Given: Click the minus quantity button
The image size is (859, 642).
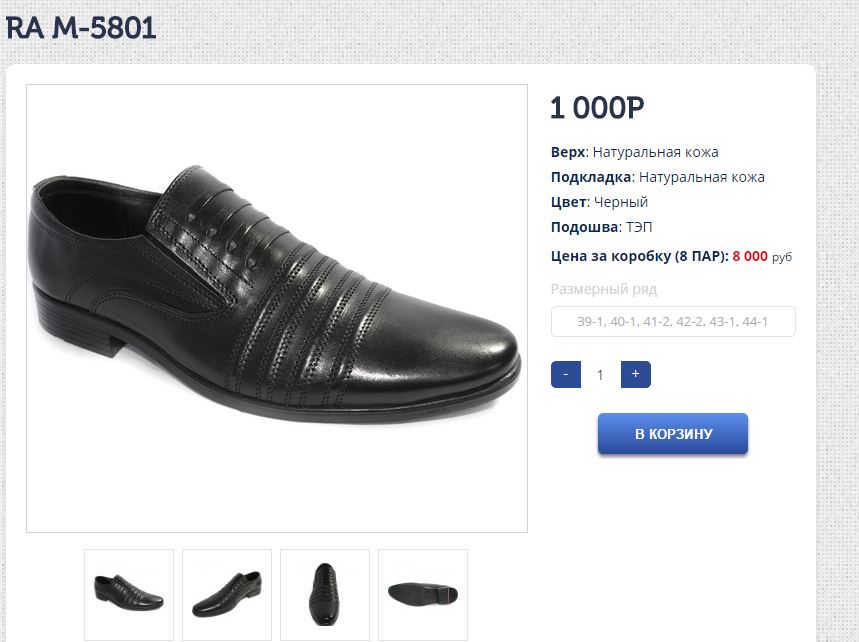Looking at the screenshot, I should coord(566,375).
